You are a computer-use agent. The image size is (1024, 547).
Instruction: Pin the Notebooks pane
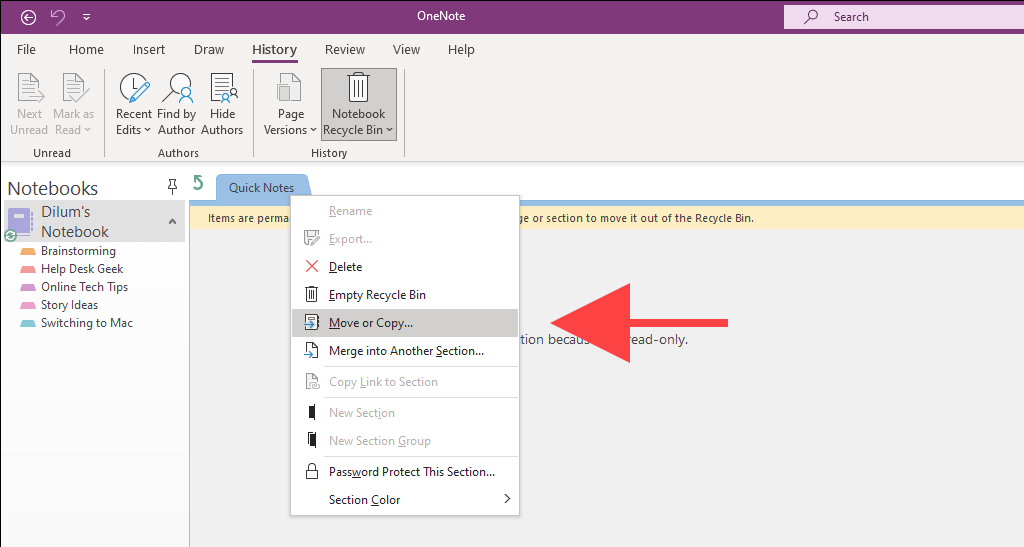[x=172, y=187]
